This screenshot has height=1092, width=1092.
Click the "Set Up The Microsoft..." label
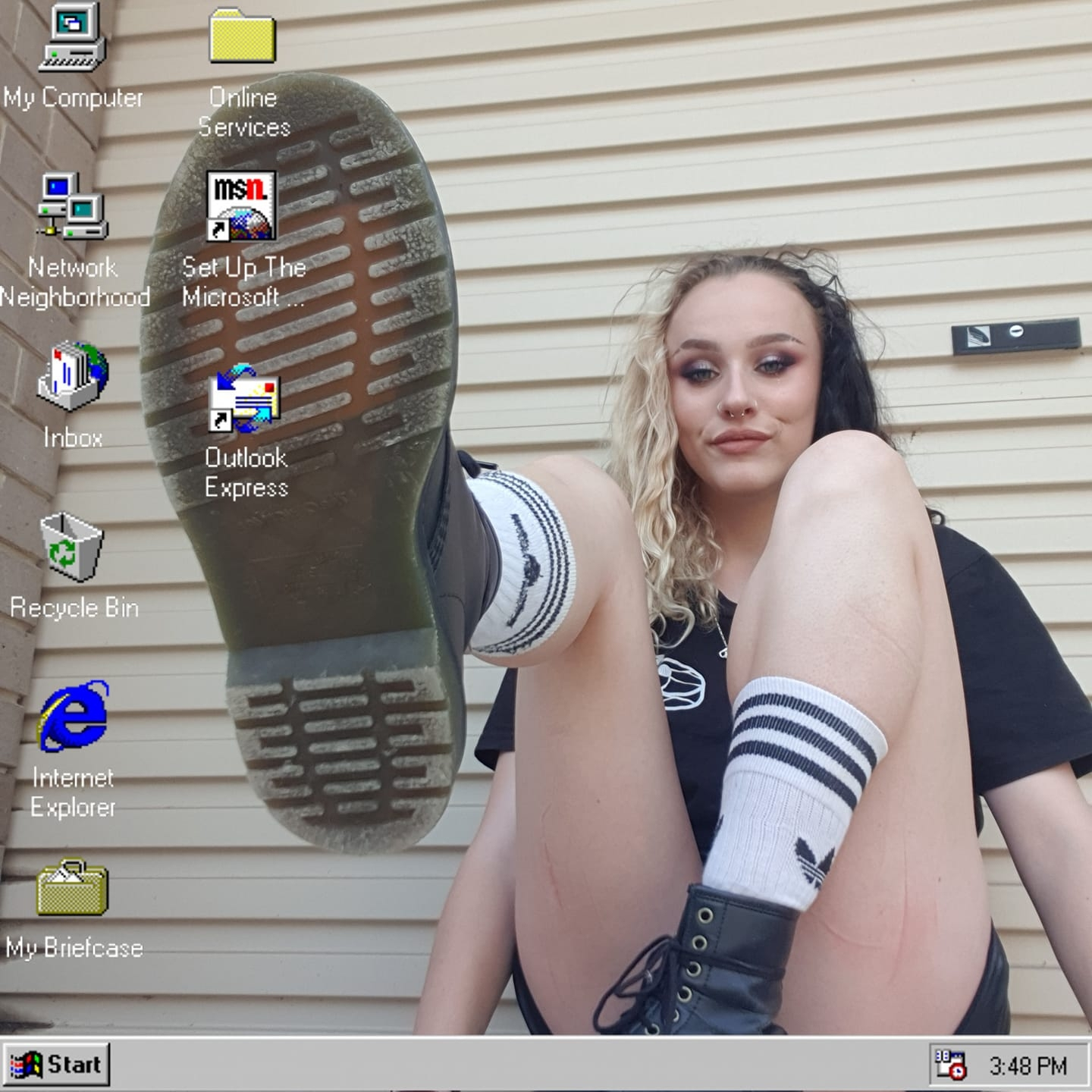(243, 282)
